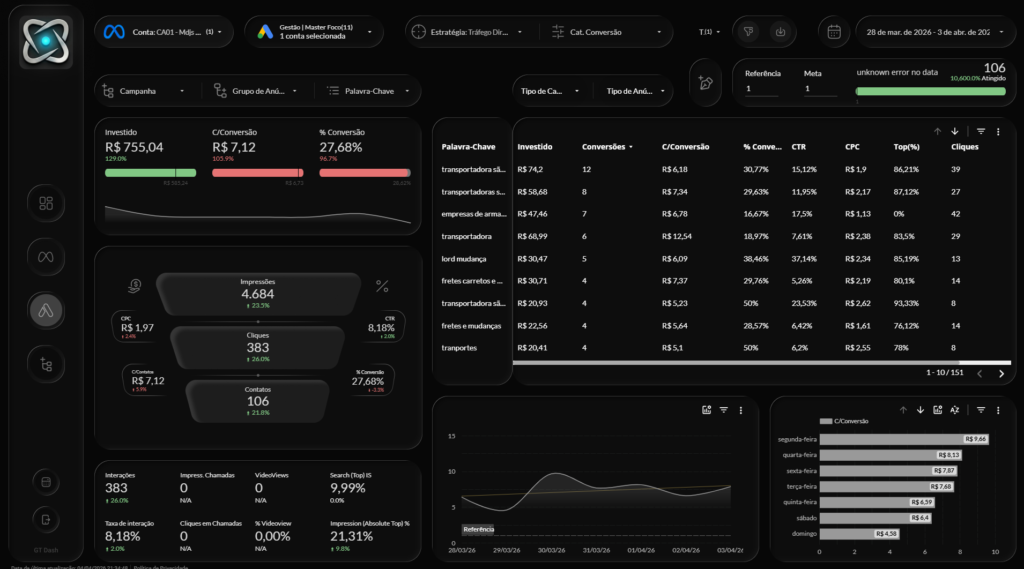Click the Referência input field

click(762, 89)
